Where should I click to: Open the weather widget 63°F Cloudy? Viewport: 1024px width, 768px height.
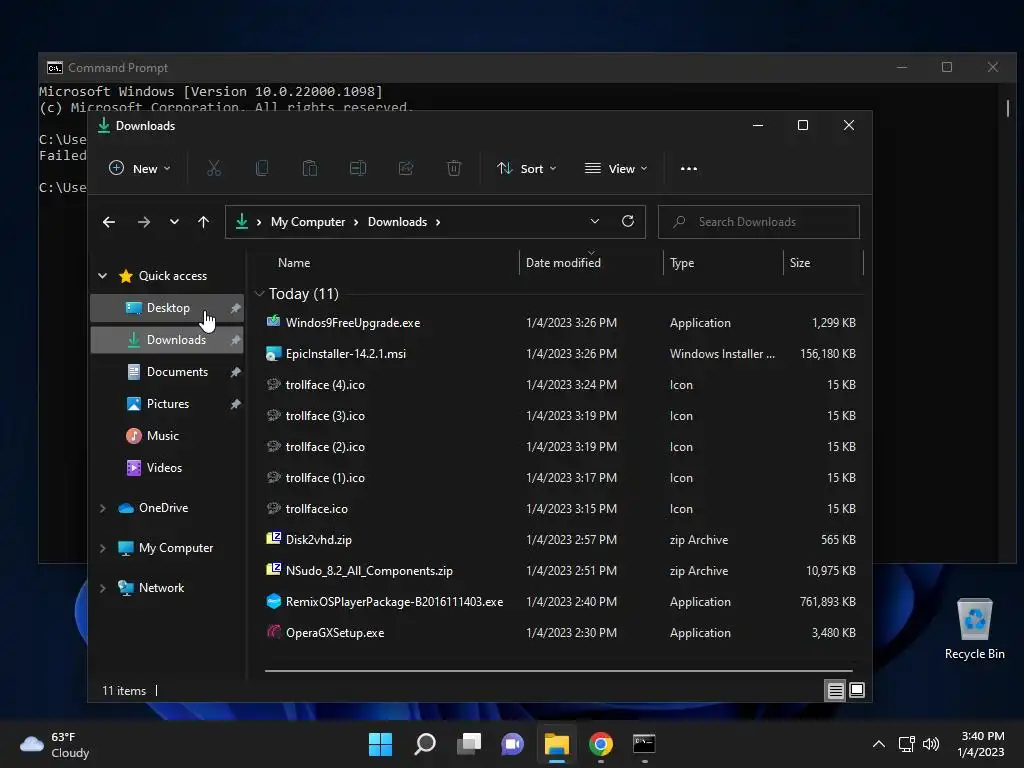point(55,744)
